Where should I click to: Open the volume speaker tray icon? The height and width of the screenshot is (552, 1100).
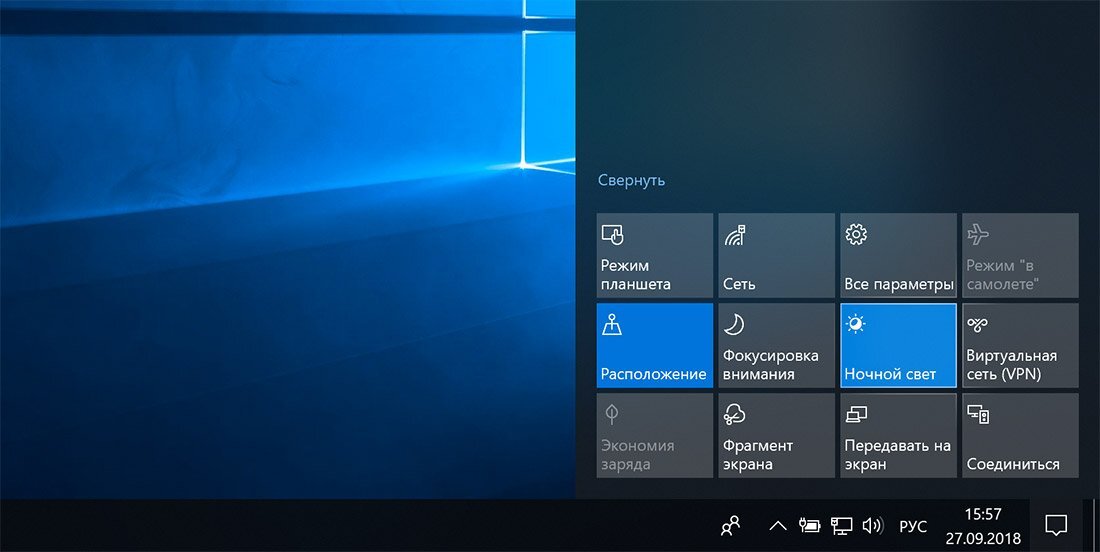pyautogui.click(x=873, y=525)
